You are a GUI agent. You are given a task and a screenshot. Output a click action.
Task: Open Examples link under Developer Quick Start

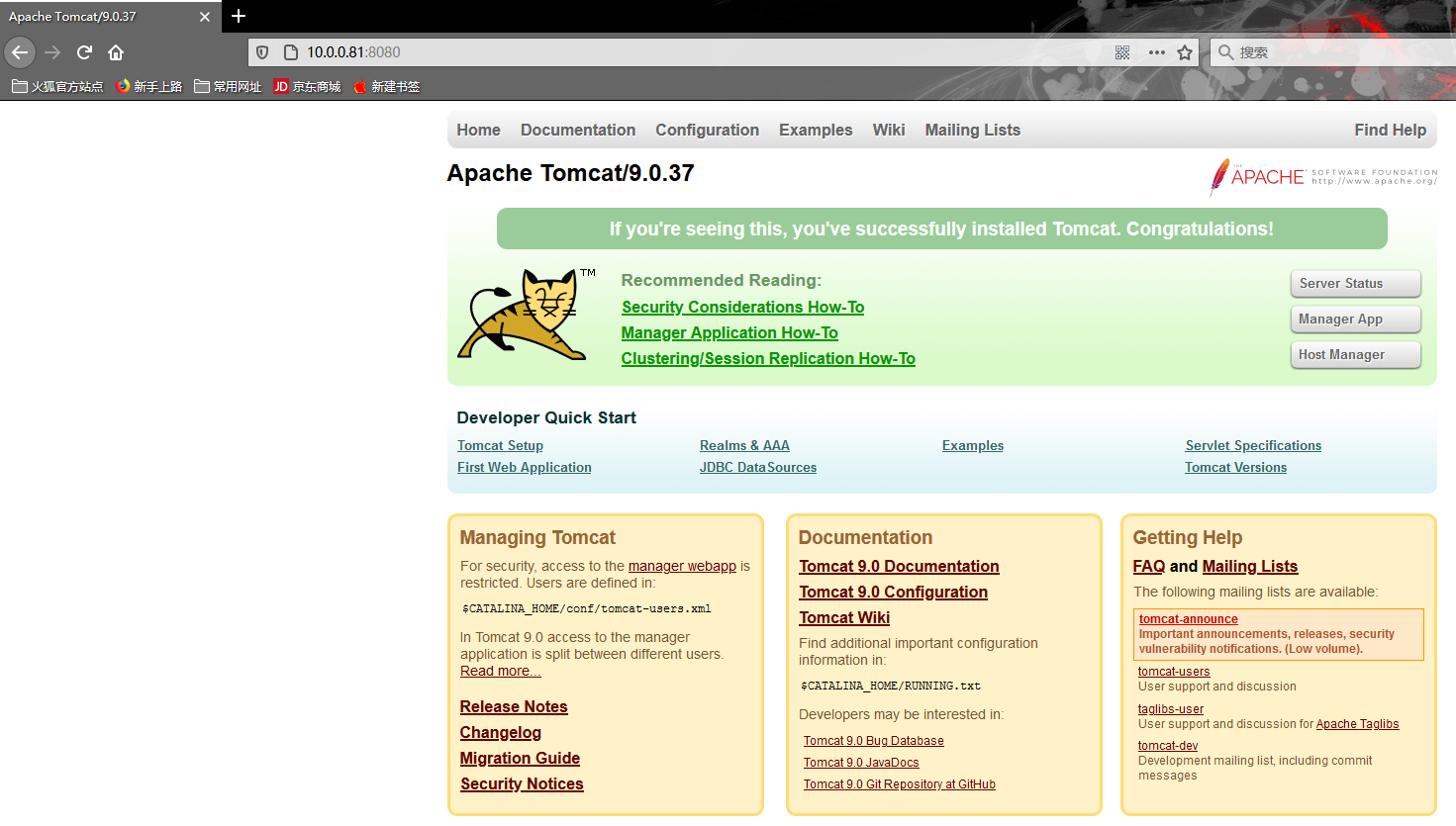[973, 445]
